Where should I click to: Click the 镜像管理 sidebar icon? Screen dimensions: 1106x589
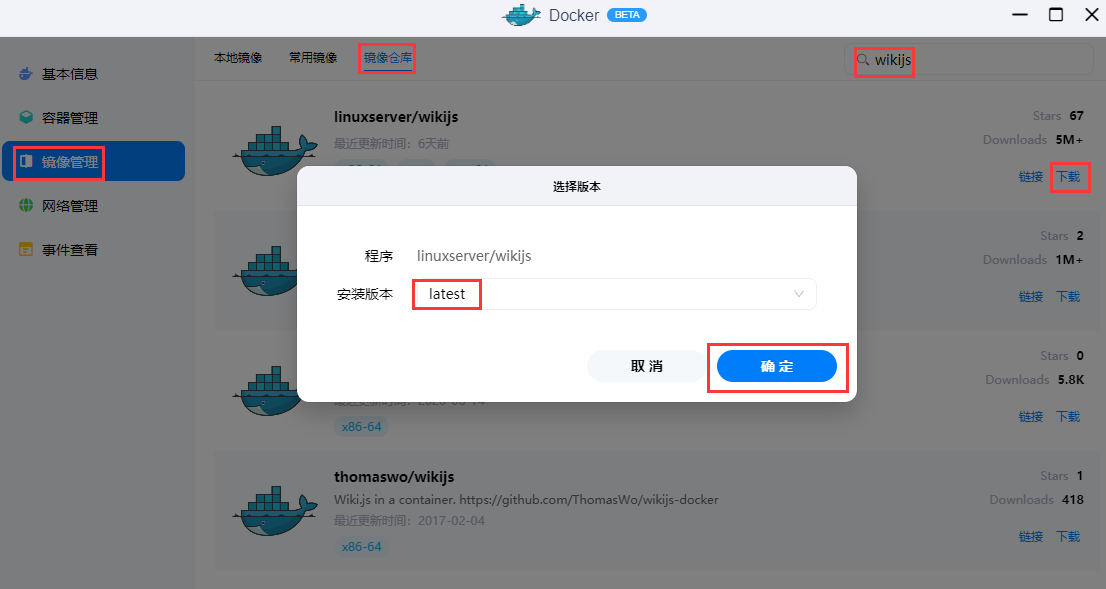(x=26, y=162)
